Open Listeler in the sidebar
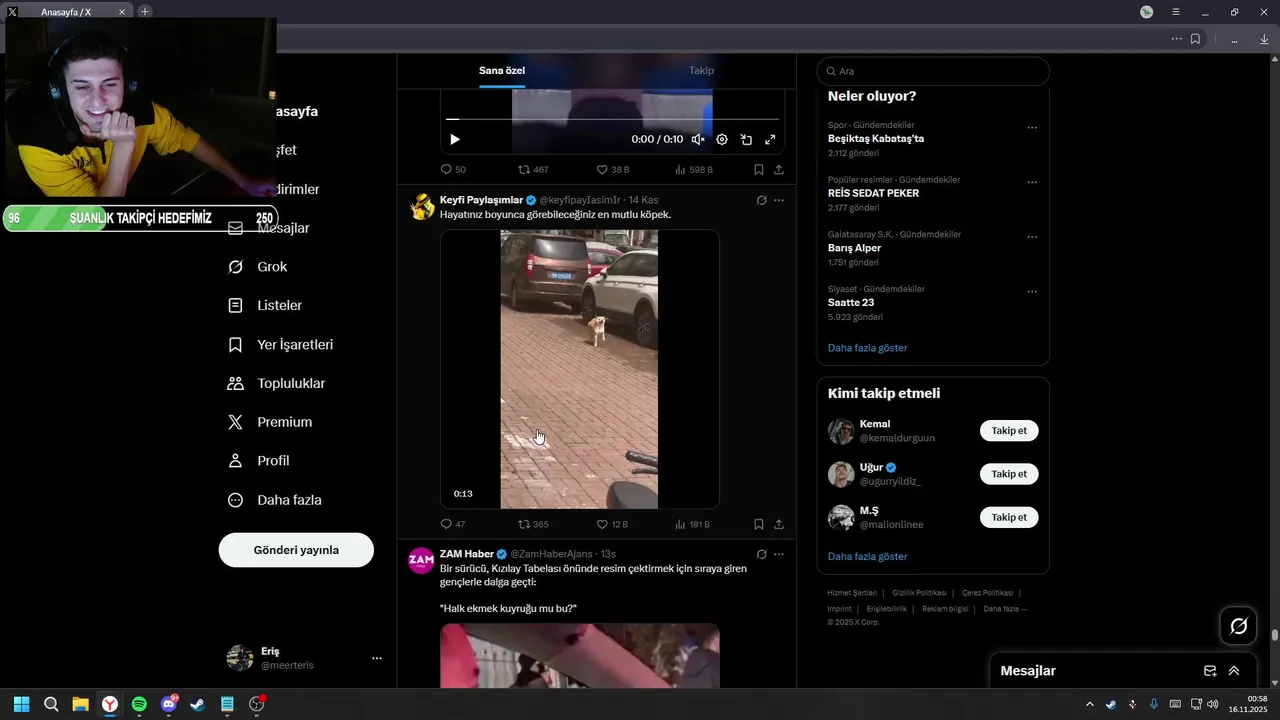1280x720 pixels. point(265,305)
